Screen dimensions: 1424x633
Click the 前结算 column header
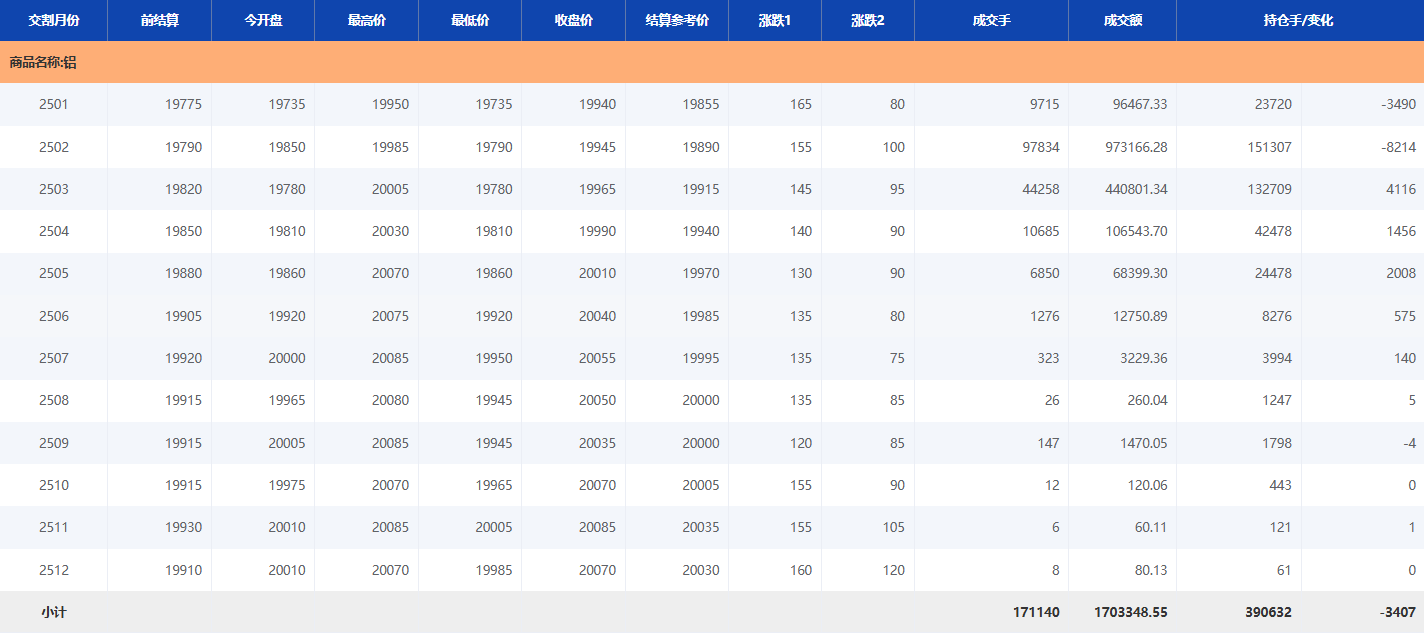coord(160,20)
